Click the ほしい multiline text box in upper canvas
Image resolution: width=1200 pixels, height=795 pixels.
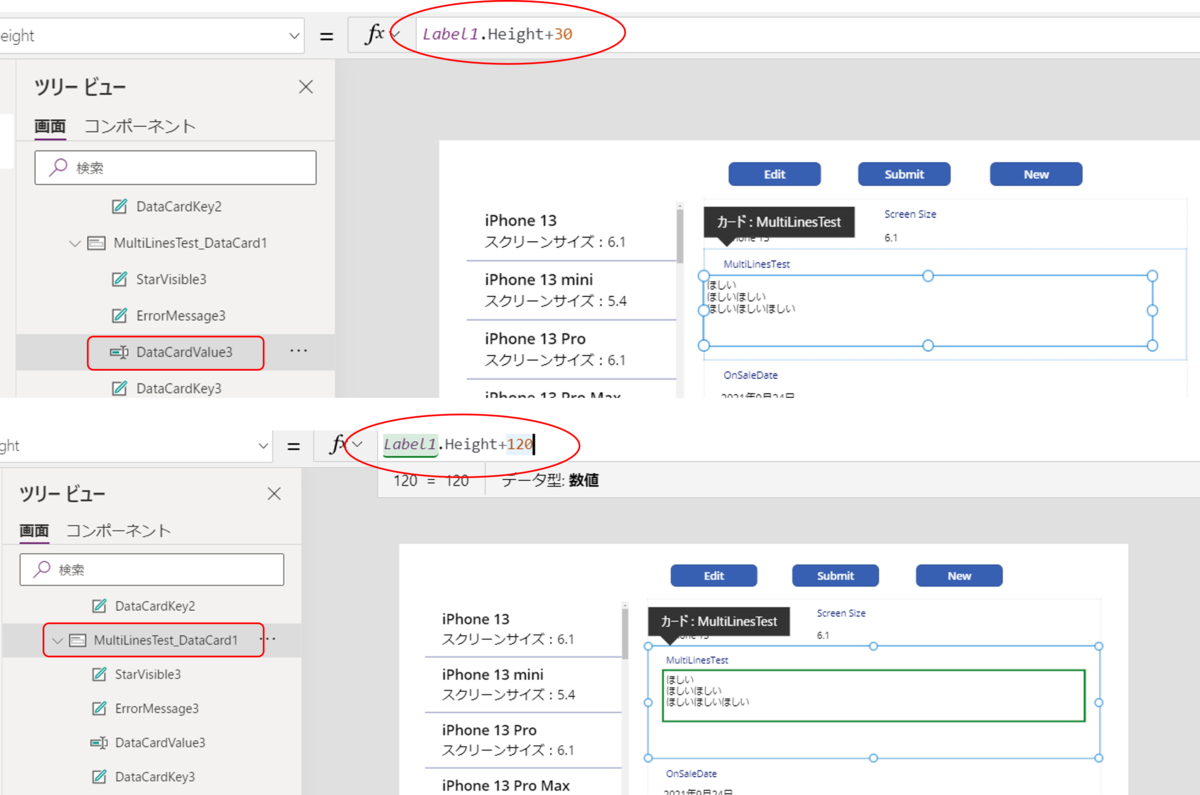click(x=928, y=310)
